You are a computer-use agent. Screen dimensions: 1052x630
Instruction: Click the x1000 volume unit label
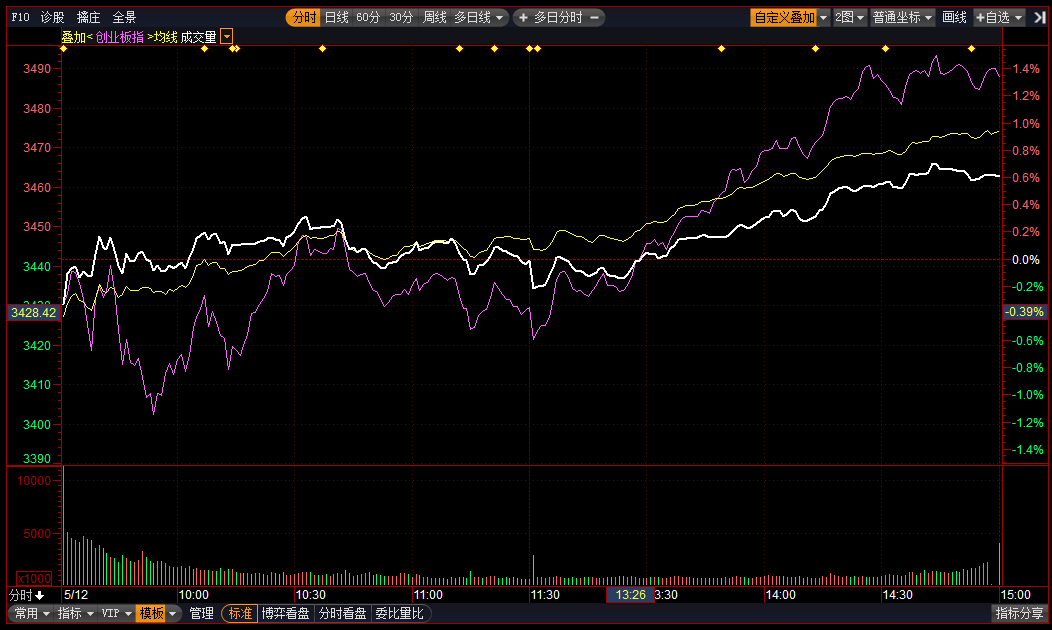pos(34,578)
